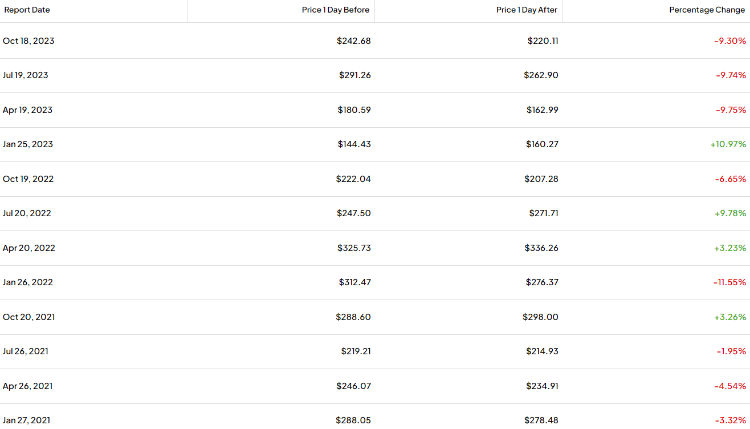The width and height of the screenshot is (750, 429).
Task: Select the $234.91 price after cell
Action: click(x=542, y=386)
